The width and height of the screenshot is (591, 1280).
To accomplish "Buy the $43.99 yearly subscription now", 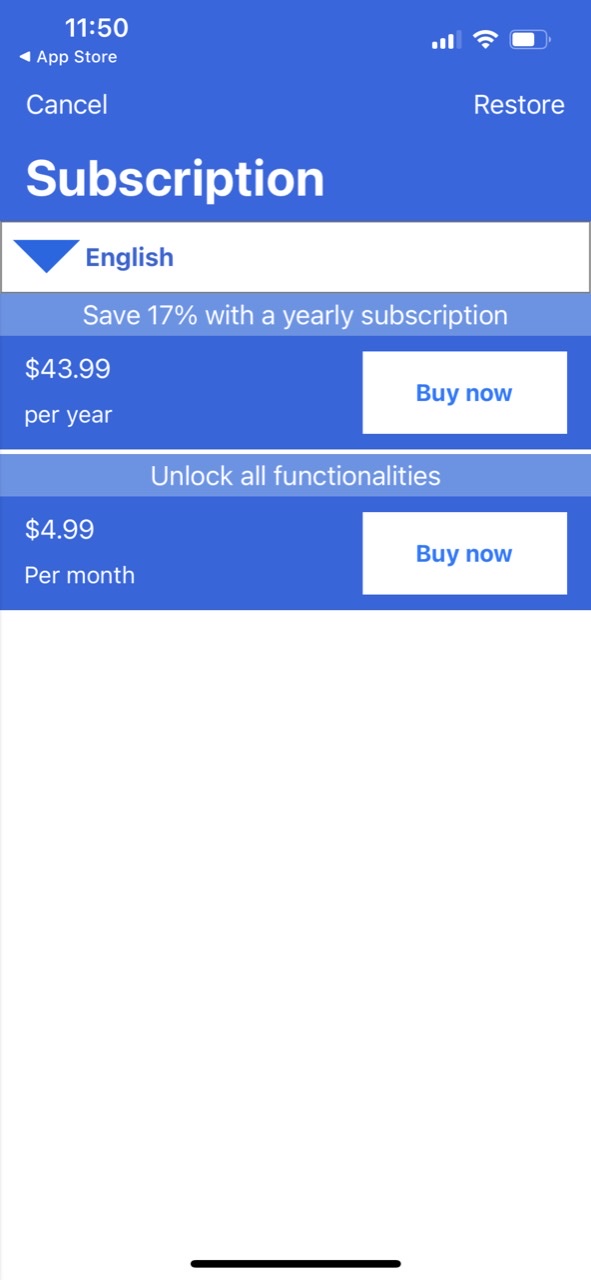I will pyautogui.click(x=464, y=393).
